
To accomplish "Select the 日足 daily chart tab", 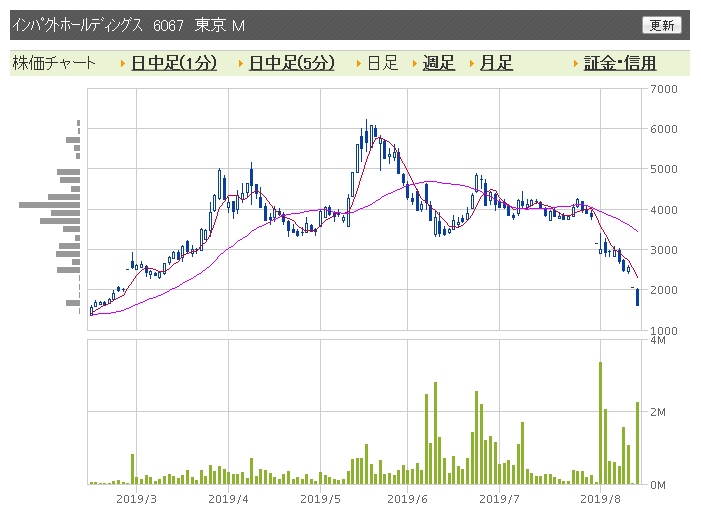I will (383, 63).
